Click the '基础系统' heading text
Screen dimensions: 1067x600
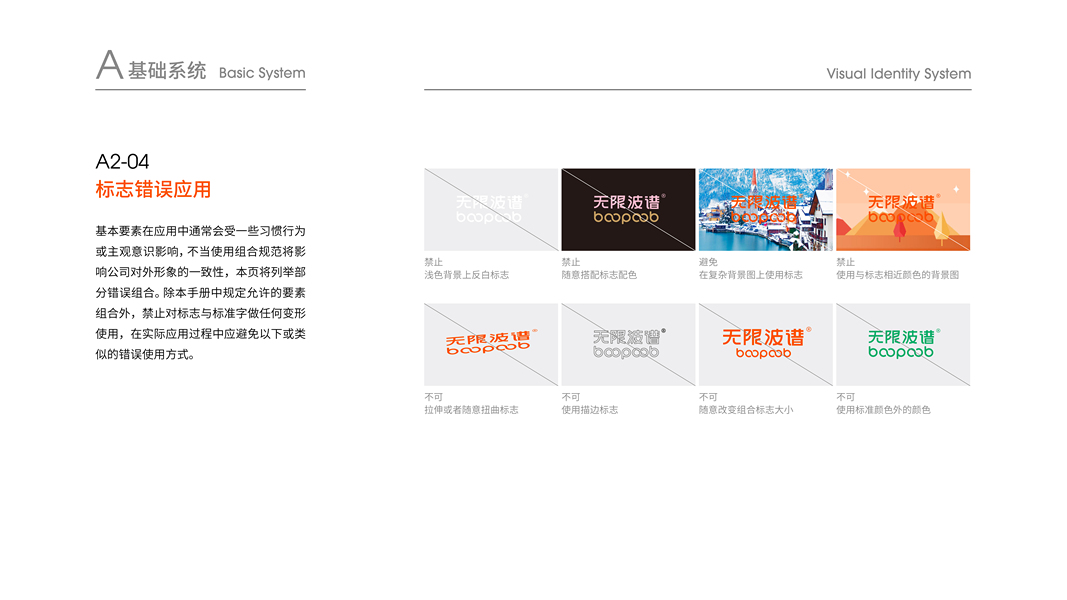click(x=167, y=71)
